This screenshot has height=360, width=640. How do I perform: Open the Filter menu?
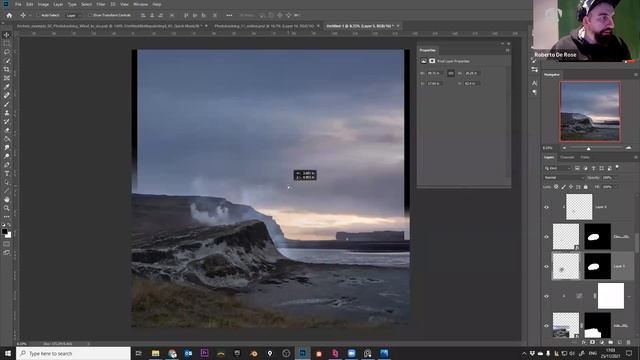coord(101,4)
